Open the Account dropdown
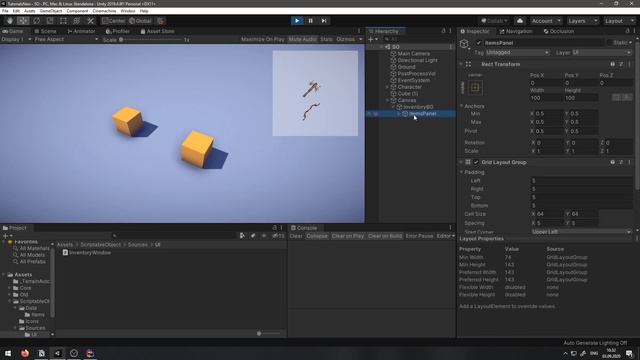 (546, 21)
